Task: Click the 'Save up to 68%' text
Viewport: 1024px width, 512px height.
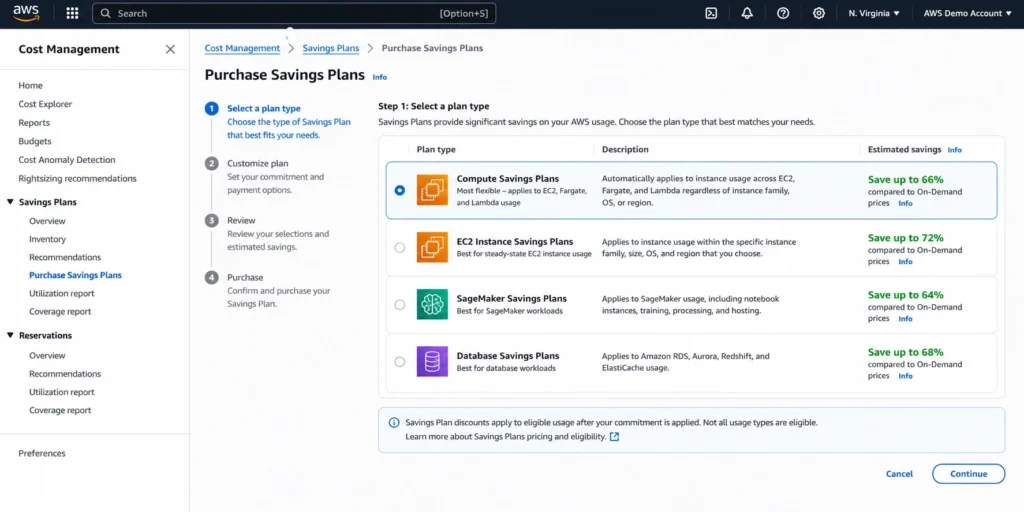Action: [x=905, y=352]
